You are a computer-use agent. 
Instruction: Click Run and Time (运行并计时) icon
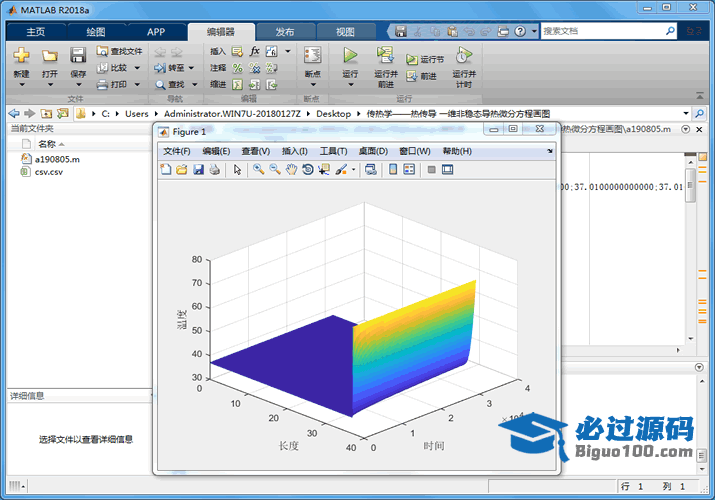[x=464, y=55]
